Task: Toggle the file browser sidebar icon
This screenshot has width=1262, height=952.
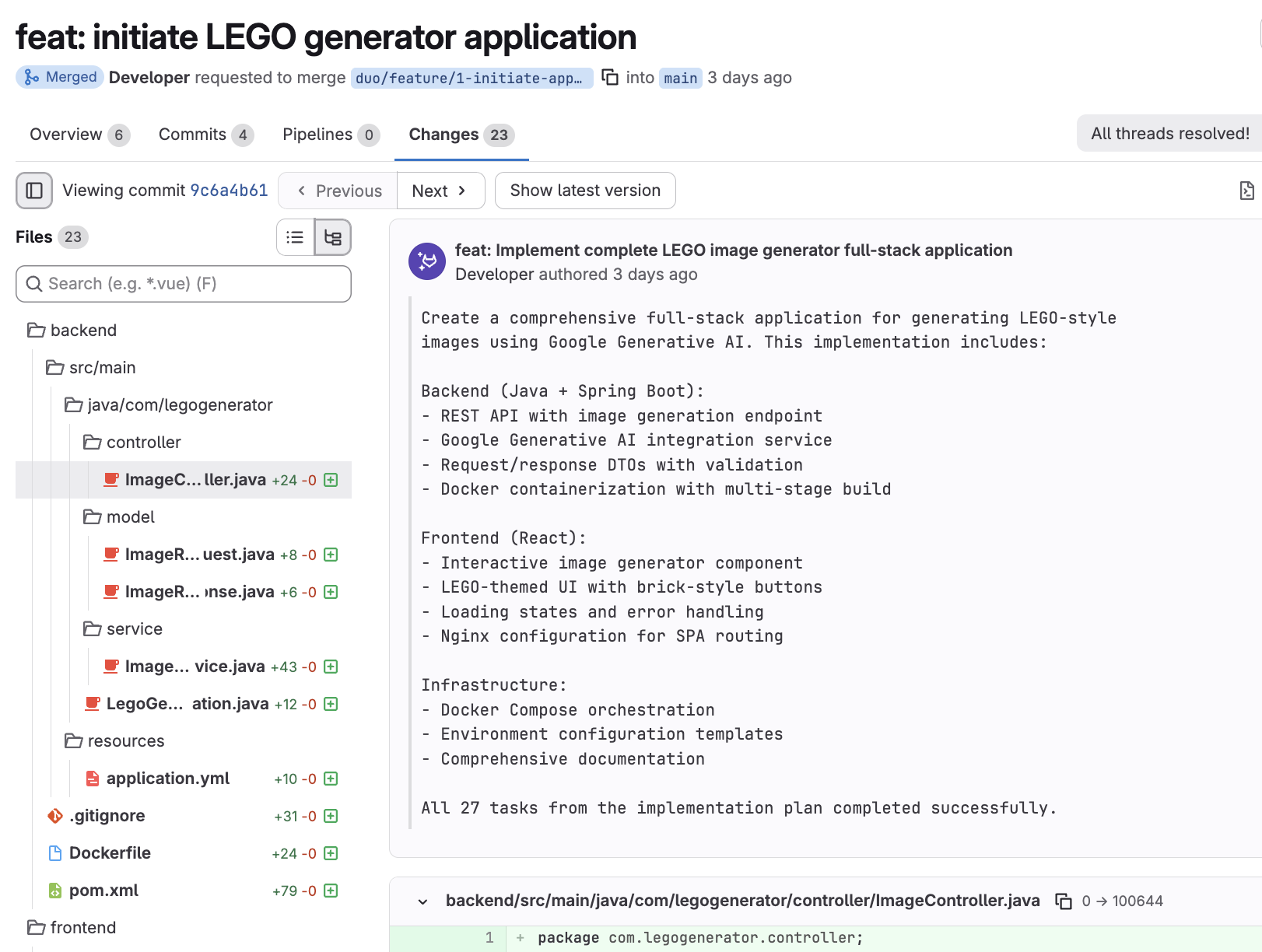Action: coord(34,191)
